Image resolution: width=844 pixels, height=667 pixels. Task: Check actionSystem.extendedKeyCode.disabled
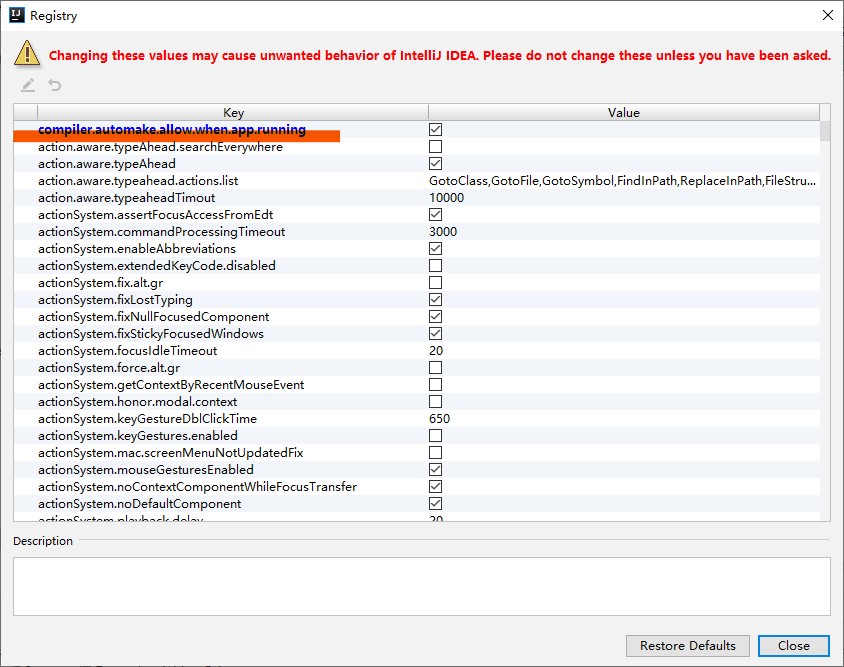tap(435, 265)
